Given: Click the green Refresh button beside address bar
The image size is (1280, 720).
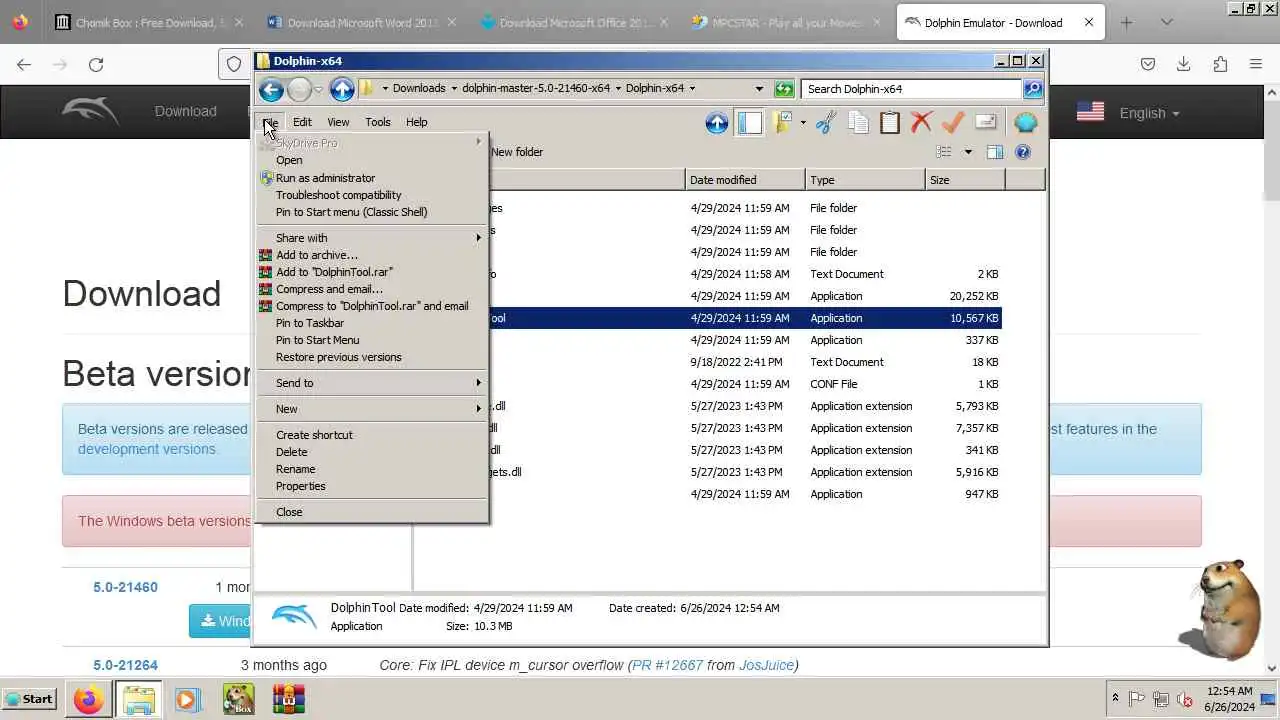Looking at the screenshot, I should pos(784,89).
